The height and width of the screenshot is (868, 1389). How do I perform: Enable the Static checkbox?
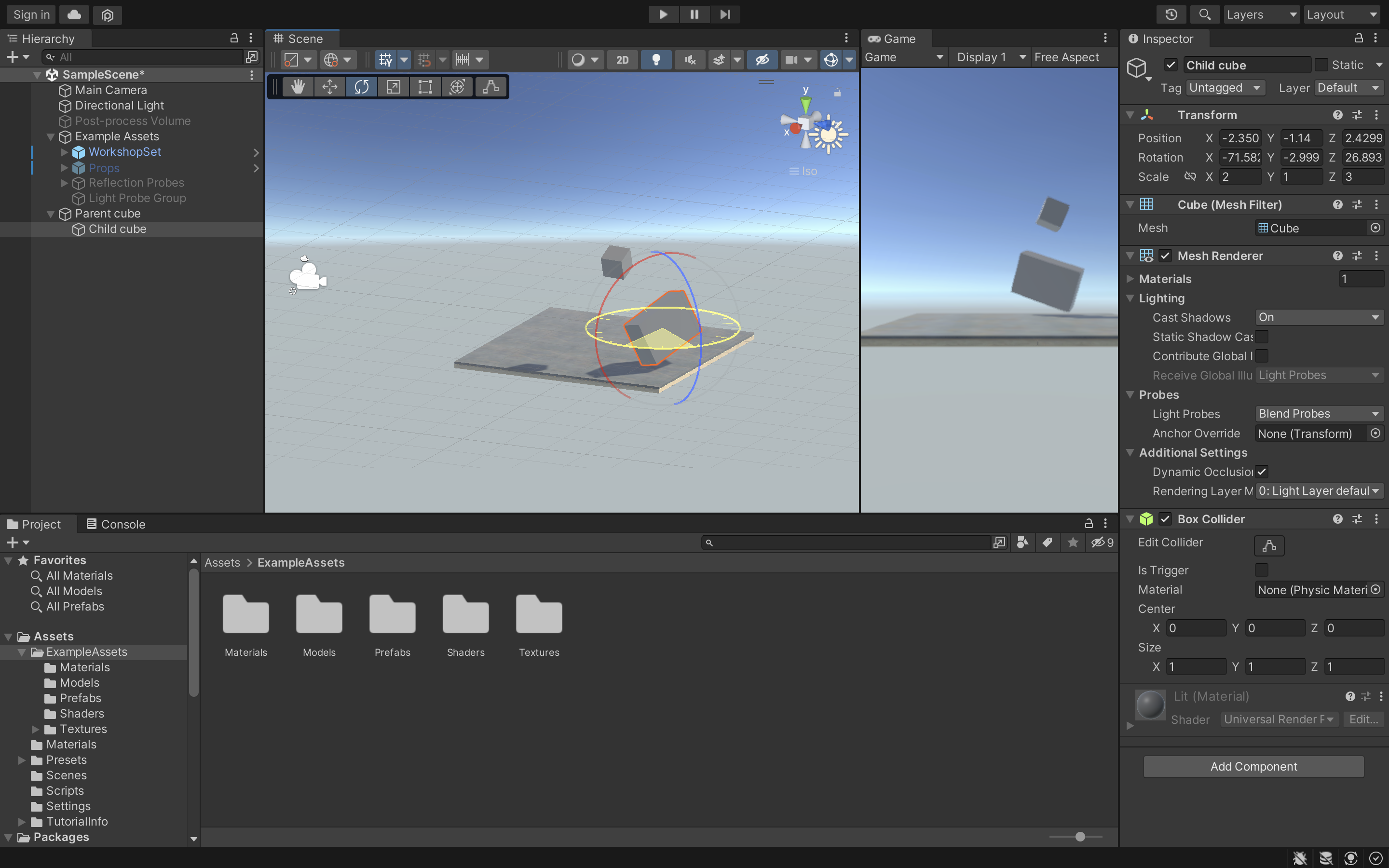coord(1321,64)
